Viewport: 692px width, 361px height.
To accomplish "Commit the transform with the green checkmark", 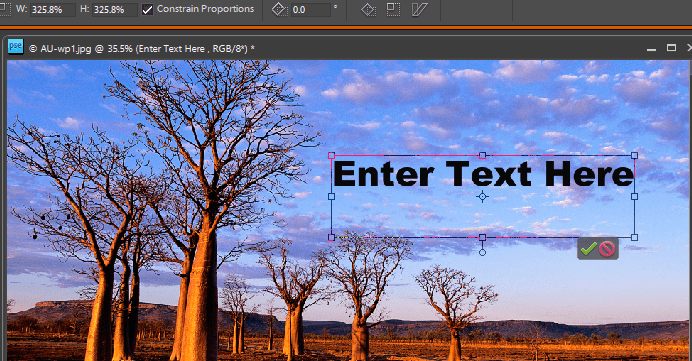I will pos(588,249).
